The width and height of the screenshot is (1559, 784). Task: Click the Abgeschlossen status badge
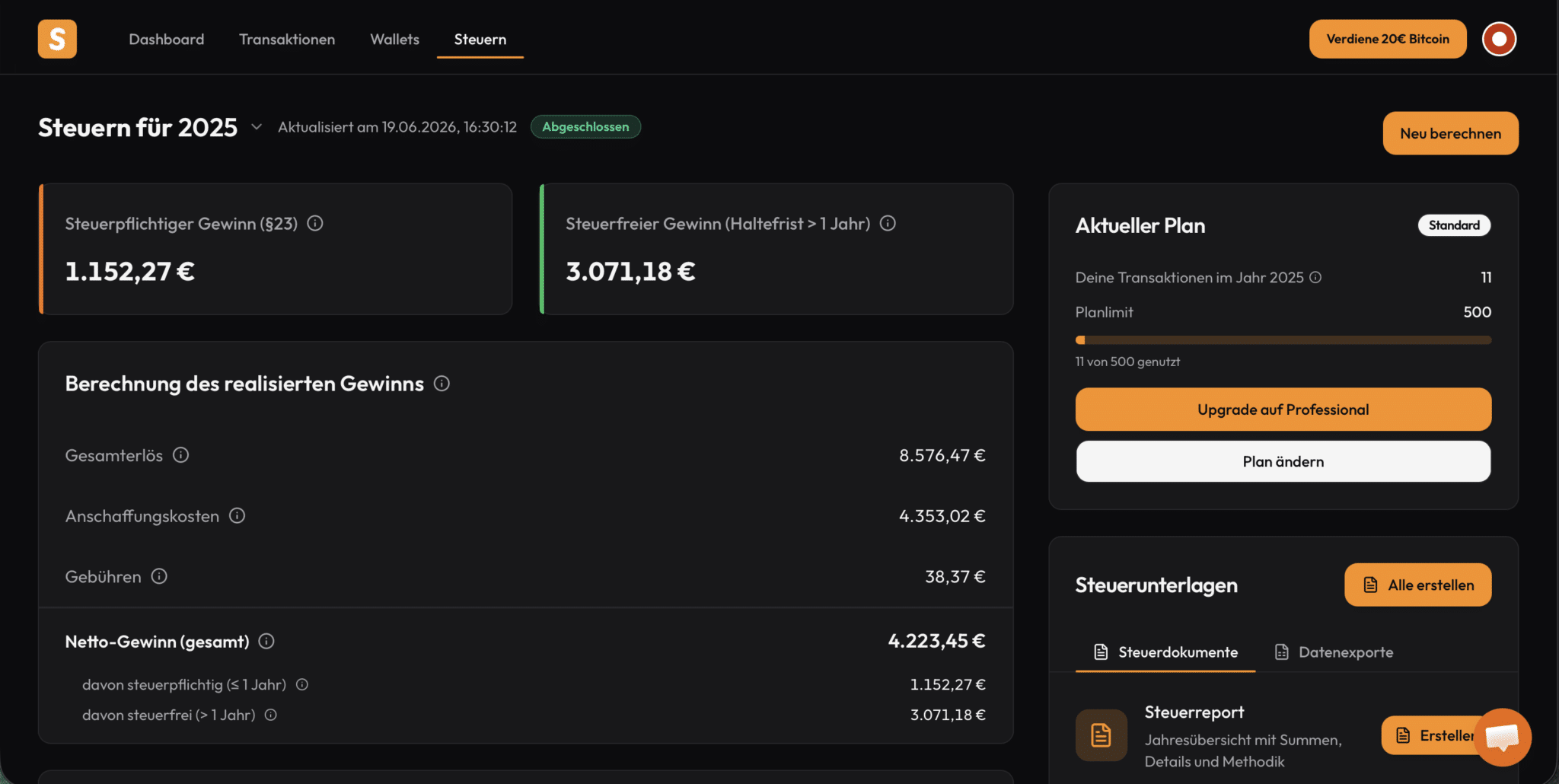(585, 127)
